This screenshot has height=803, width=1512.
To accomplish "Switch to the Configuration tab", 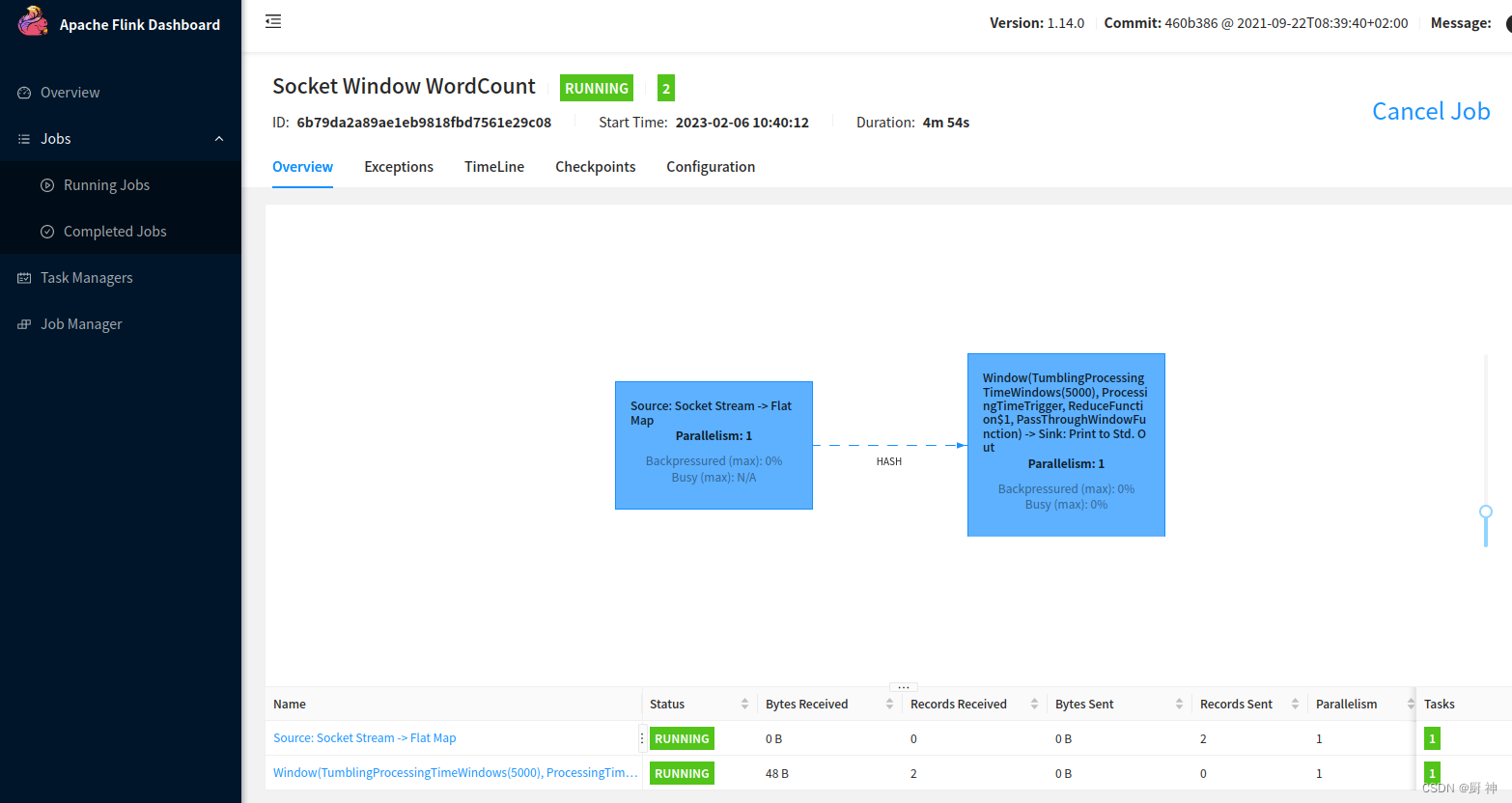I will pos(711,167).
